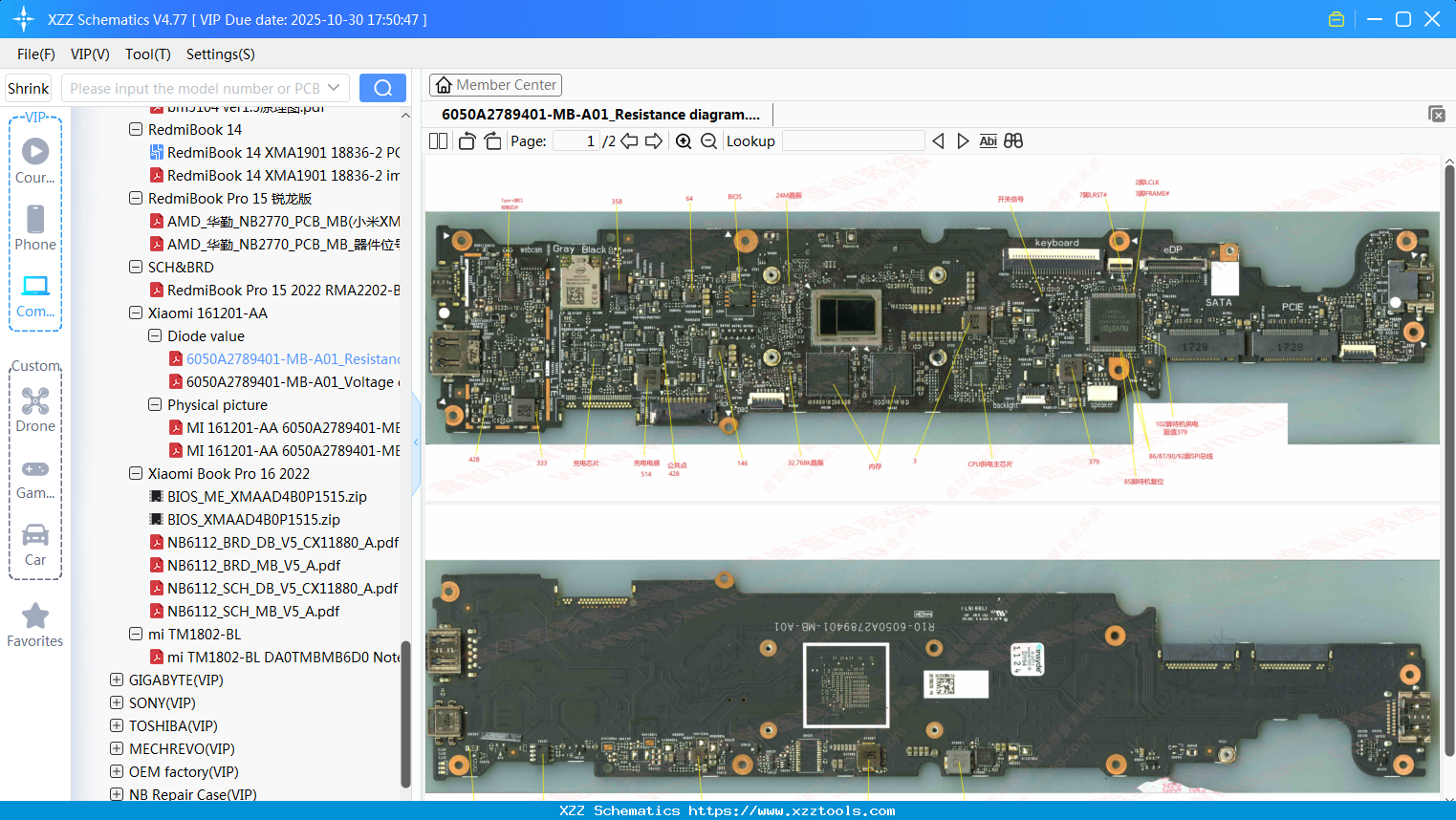
Task: Select the highlighted 6050A2789401-MB-A01_Resistance PDF
Action: [285, 358]
